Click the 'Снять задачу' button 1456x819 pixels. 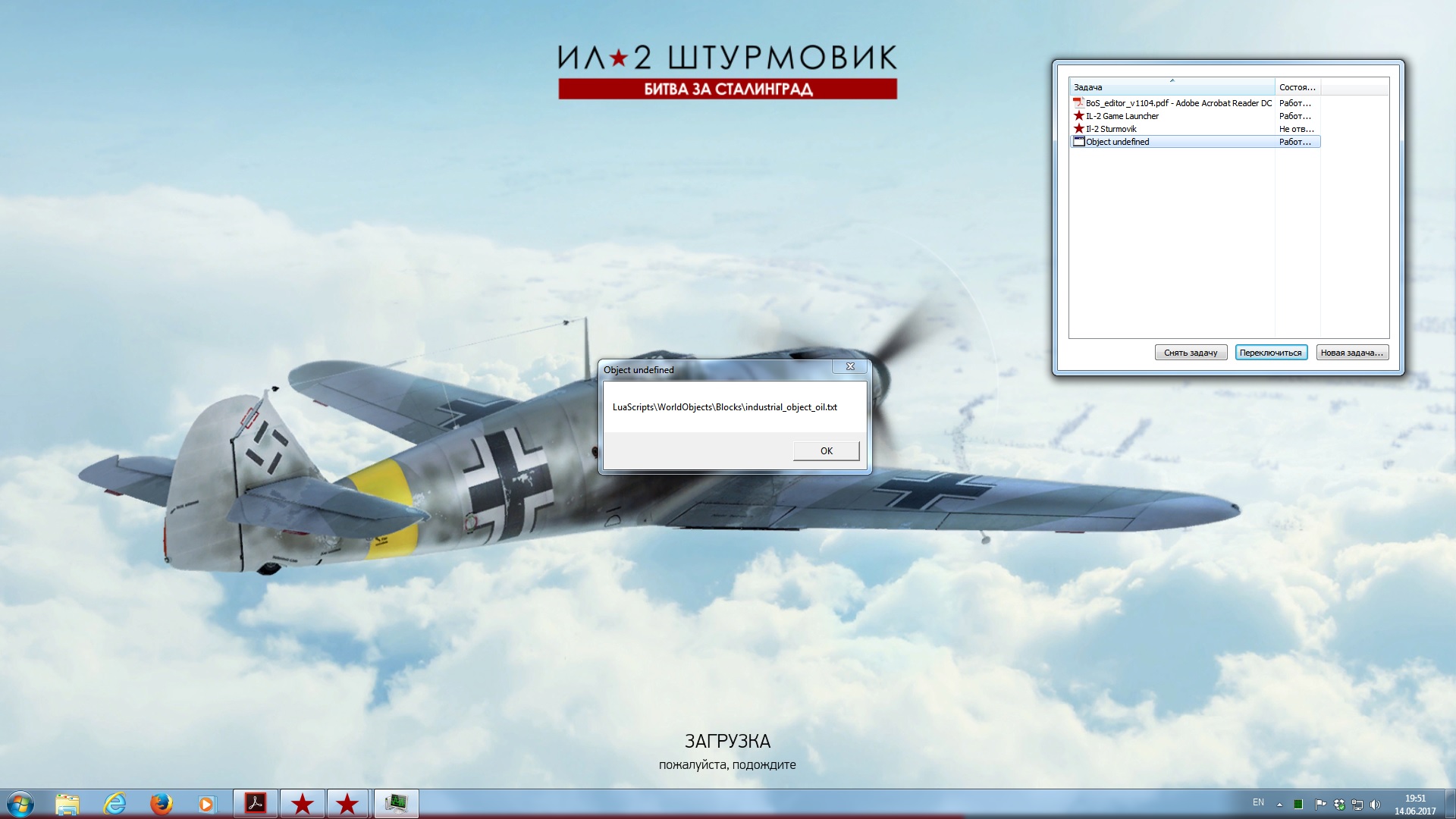pos(1191,353)
